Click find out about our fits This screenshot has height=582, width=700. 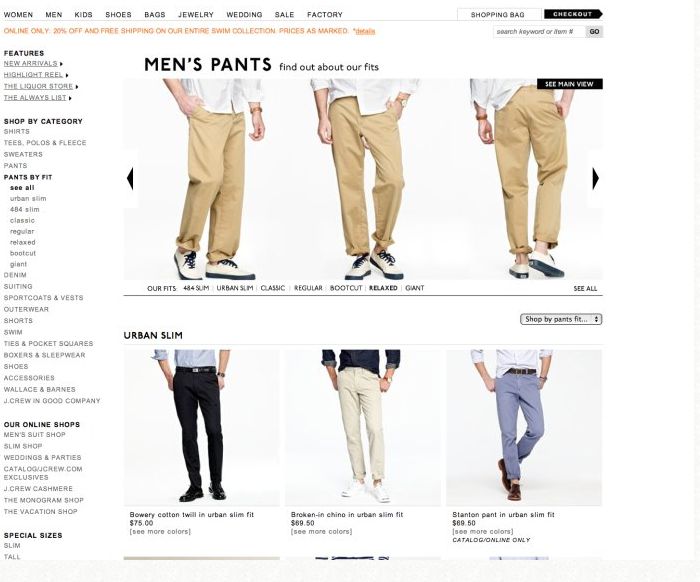click(x=329, y=67)
